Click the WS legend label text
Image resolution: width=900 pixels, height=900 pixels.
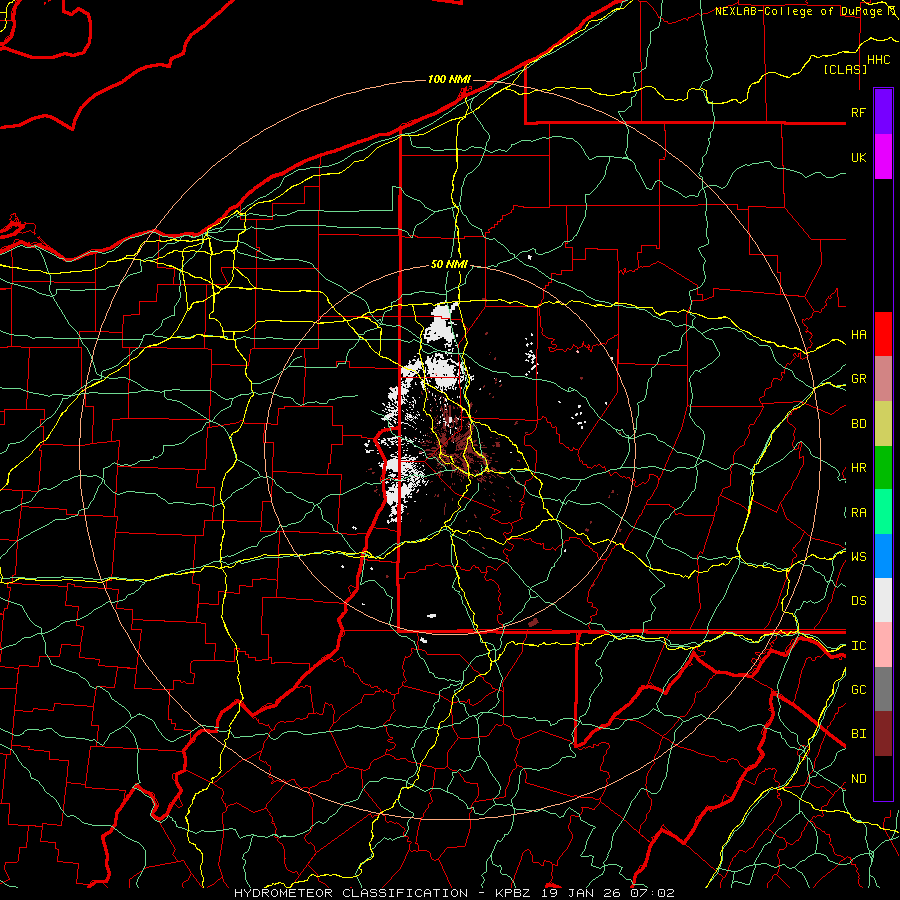coord(858,557)
